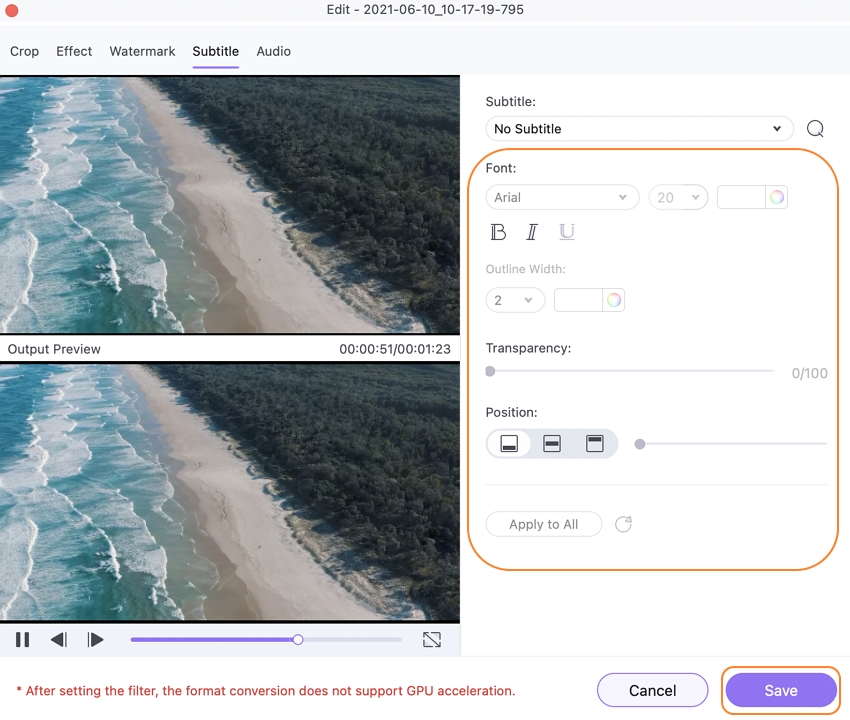850x720 pixels.
Task: Step to the next frame
Action: click(95, 640)
